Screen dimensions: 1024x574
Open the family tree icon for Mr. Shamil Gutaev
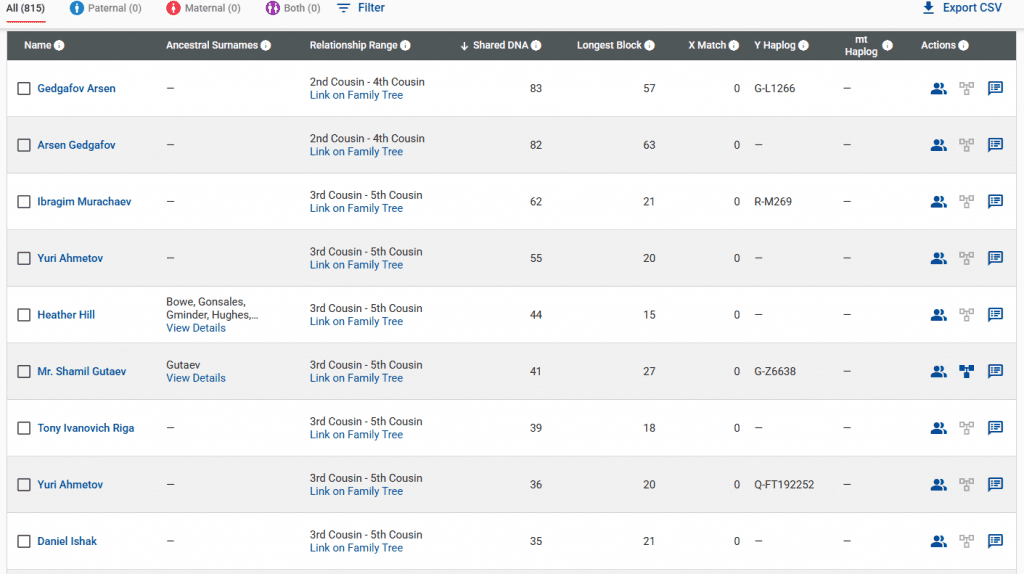coord(966,371)
